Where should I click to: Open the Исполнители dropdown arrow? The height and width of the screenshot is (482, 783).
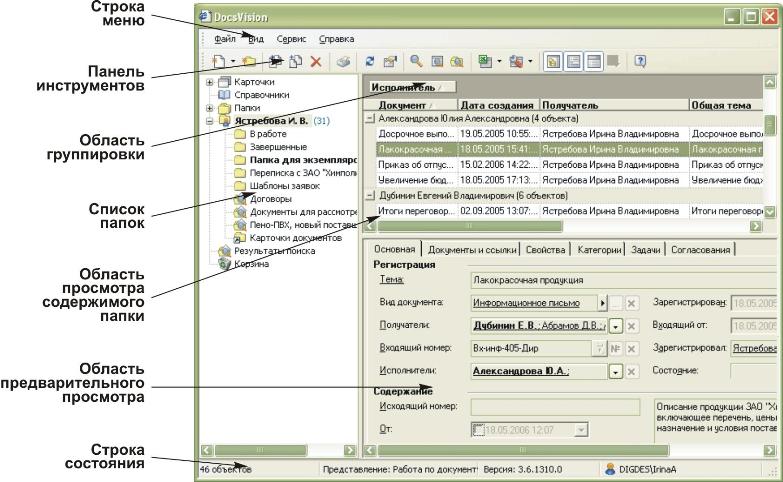coord(616,372)
